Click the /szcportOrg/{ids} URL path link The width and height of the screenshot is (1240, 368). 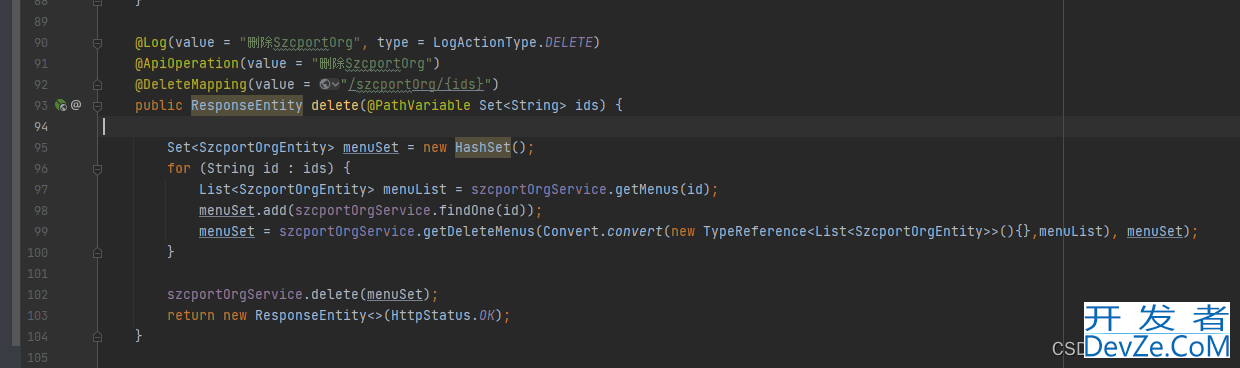tap(415, 84)
